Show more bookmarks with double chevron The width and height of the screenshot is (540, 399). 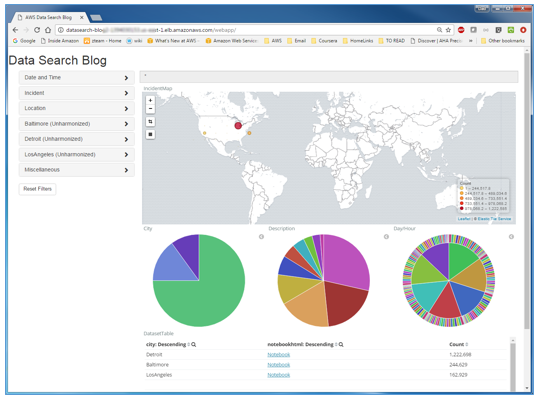[471, 41]
